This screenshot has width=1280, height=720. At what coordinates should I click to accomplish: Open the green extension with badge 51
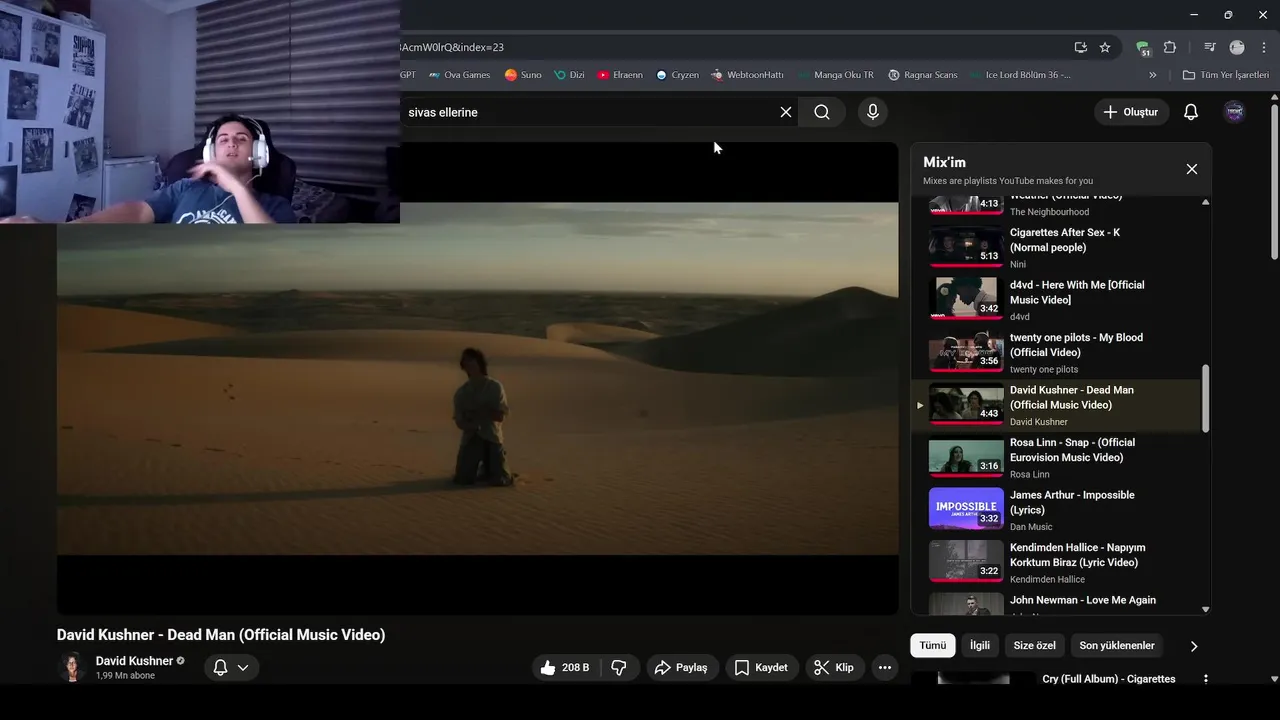click(x=1143, y=47)
